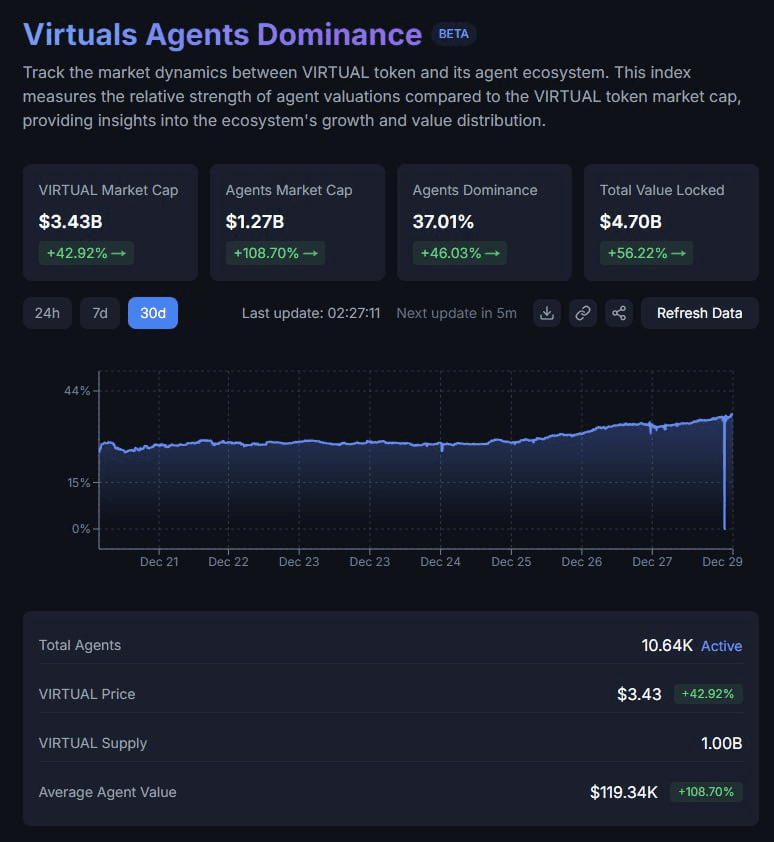
Task: Click the 44% y-axis label
Action: point(77,391)
